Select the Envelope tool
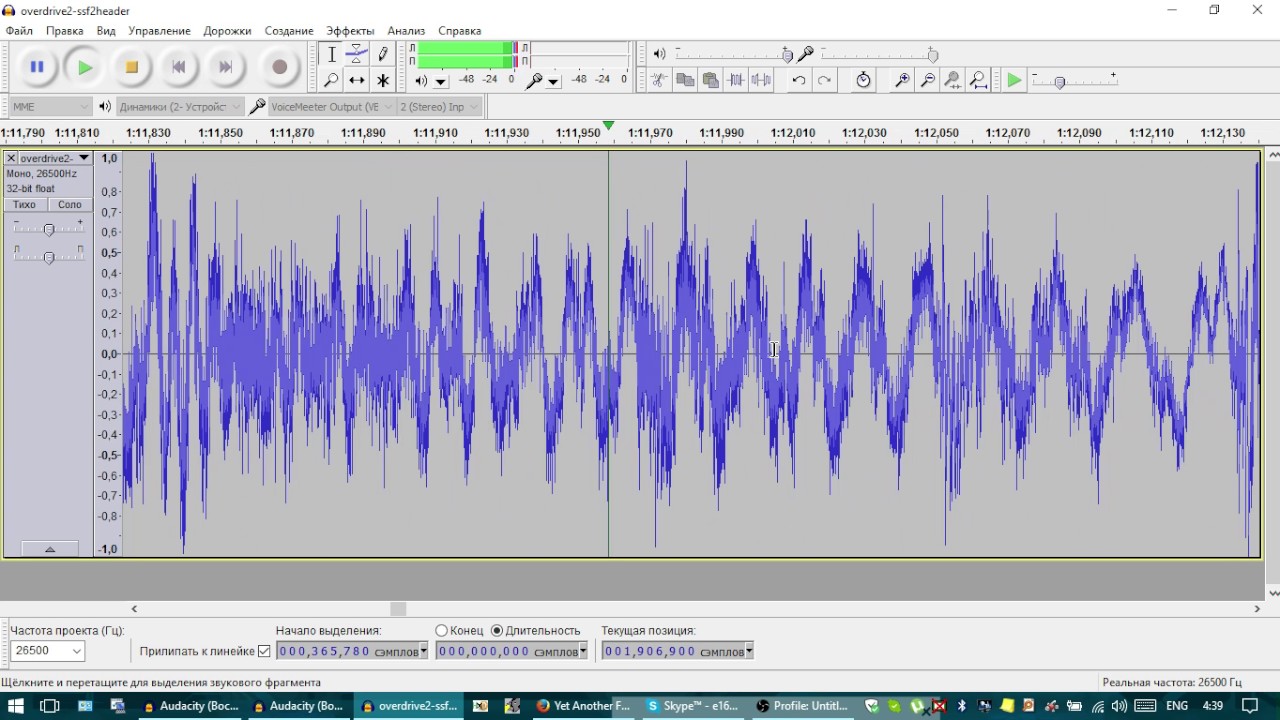 [357, 55]
